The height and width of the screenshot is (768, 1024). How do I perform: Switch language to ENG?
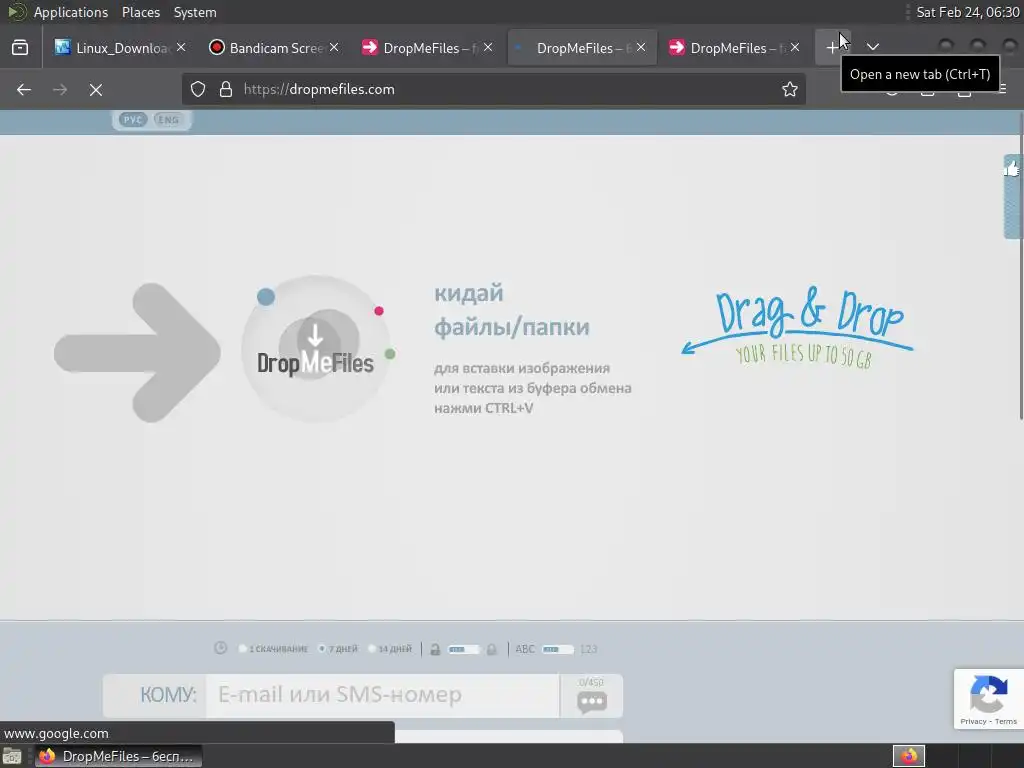click(168, 120)
